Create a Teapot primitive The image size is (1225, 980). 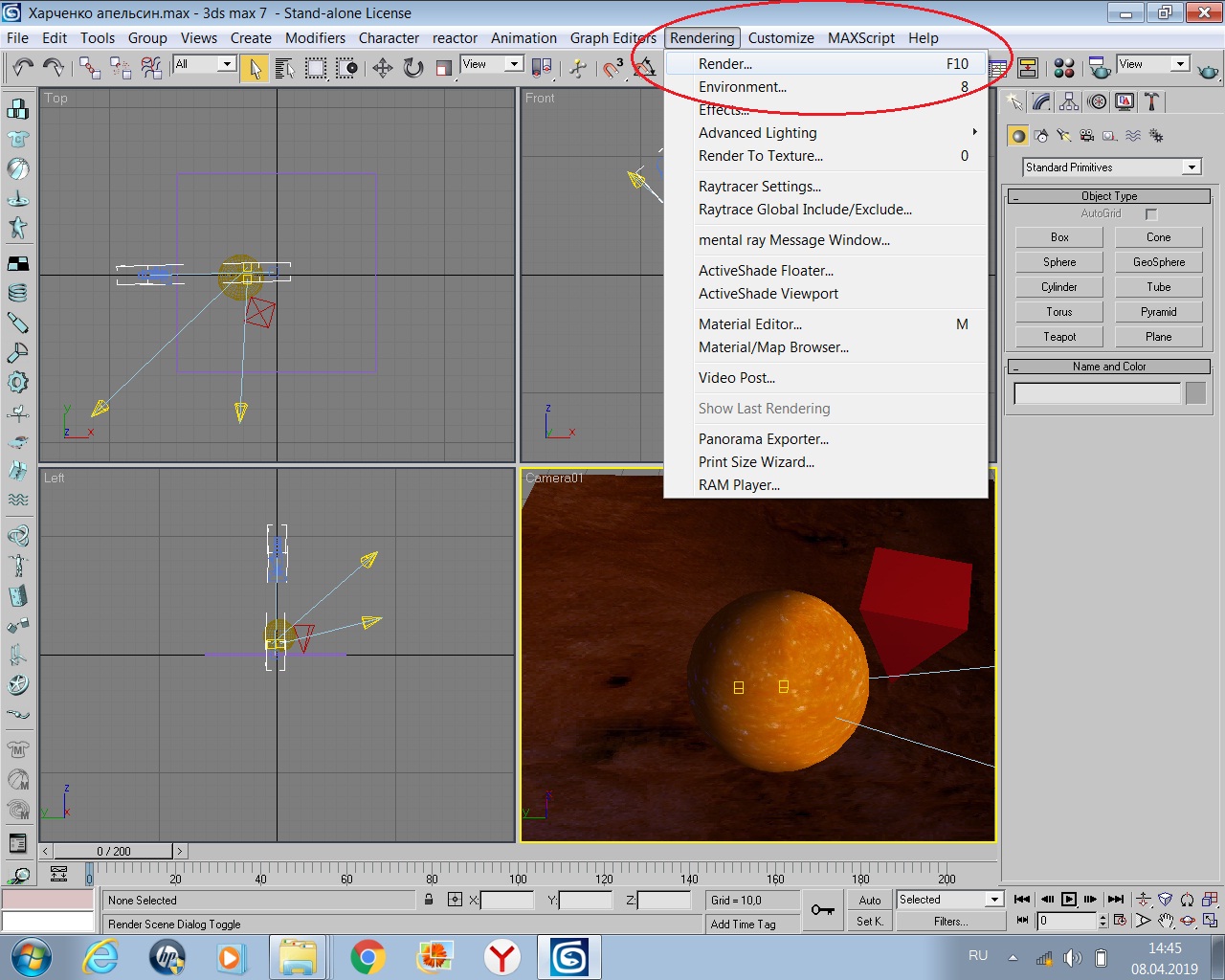(x=1059, y=337)
